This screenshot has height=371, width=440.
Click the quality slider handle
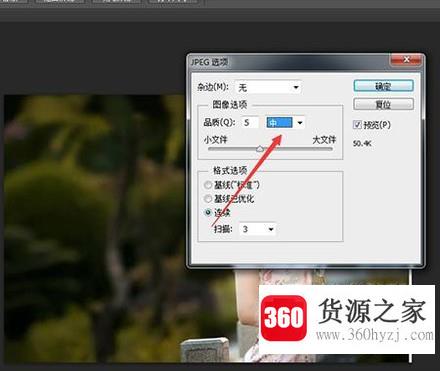click(x=260, y=149)
